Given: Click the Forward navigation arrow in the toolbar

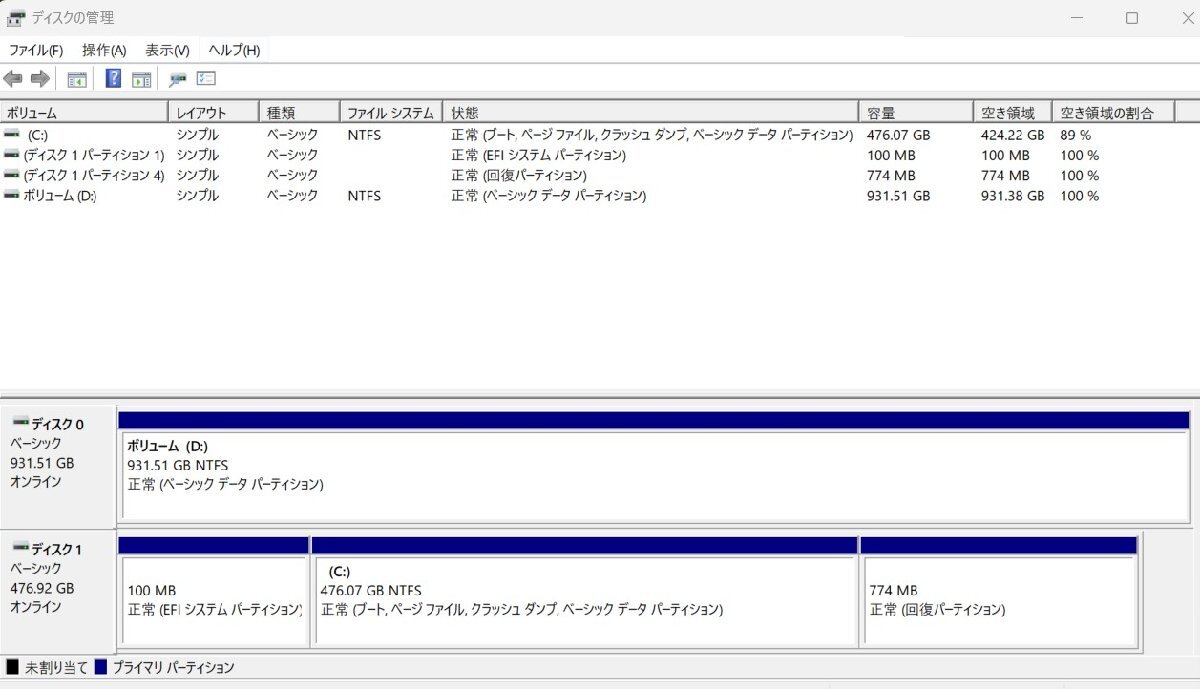Looking at the screenshot, I should tap(39, 78).
